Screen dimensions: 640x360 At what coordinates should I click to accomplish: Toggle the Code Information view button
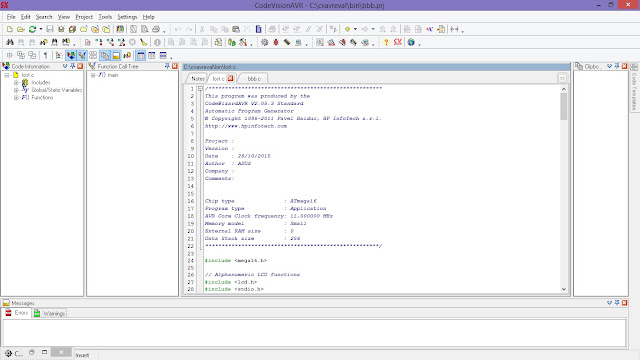[71, 55]
